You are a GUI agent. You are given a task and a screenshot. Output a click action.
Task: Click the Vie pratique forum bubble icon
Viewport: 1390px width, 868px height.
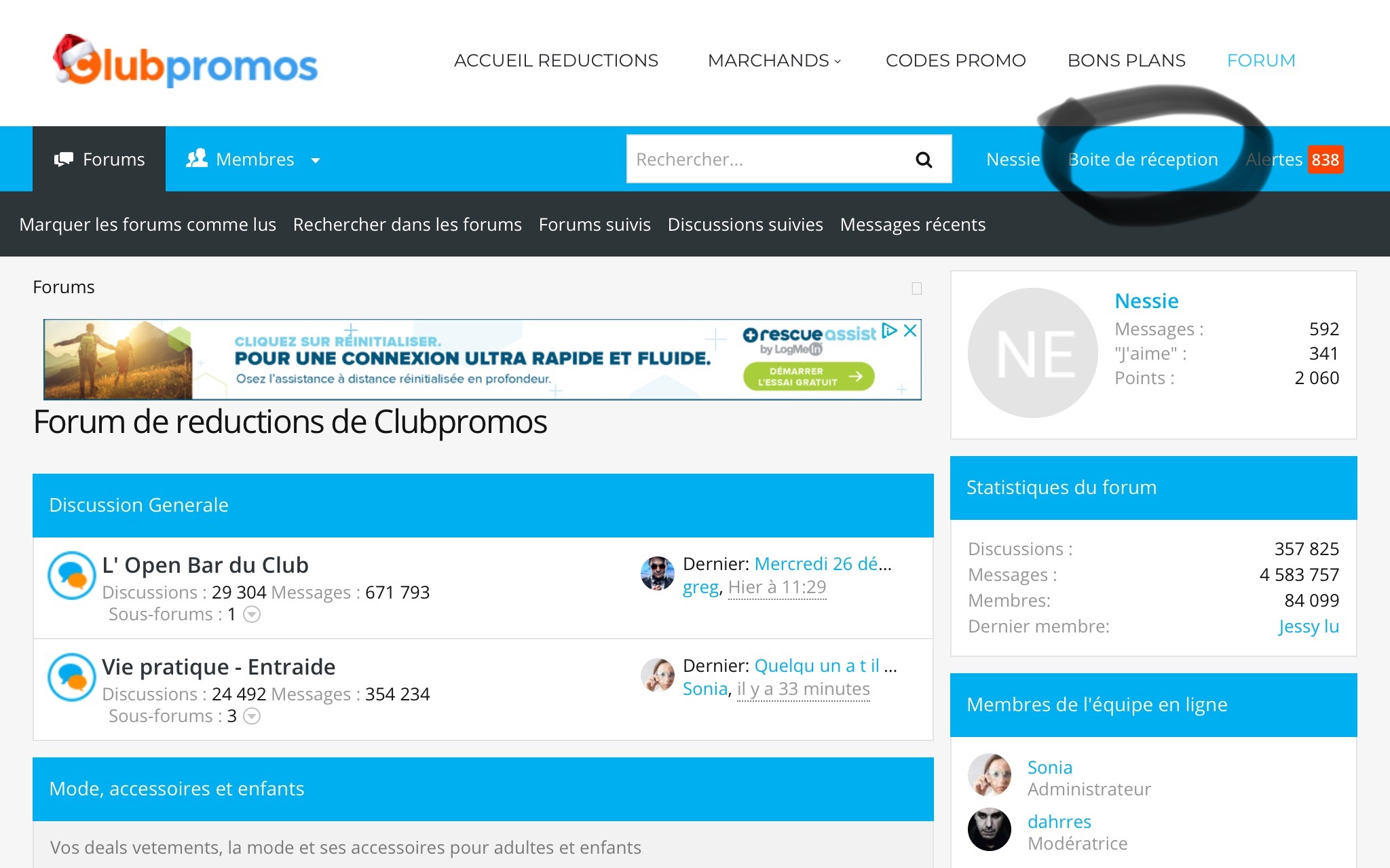[71, 677]
